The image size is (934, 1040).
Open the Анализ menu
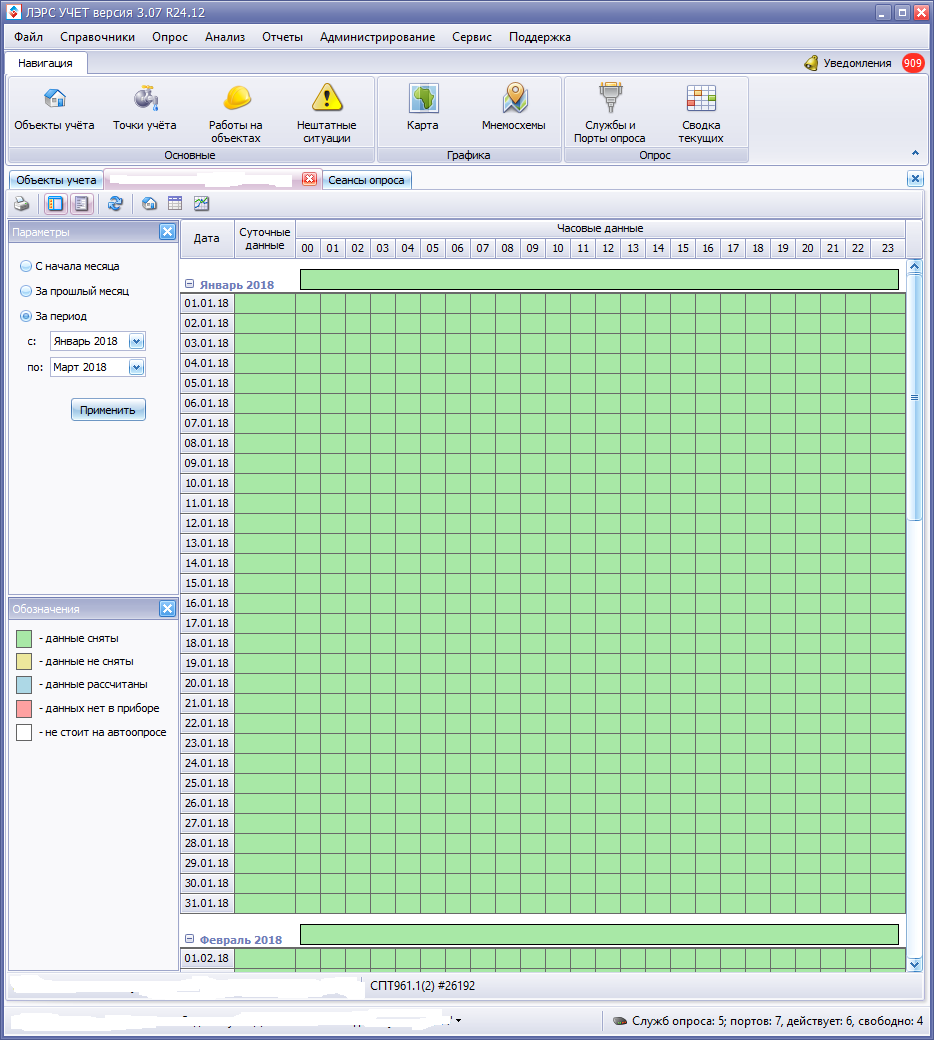(225, 37)
